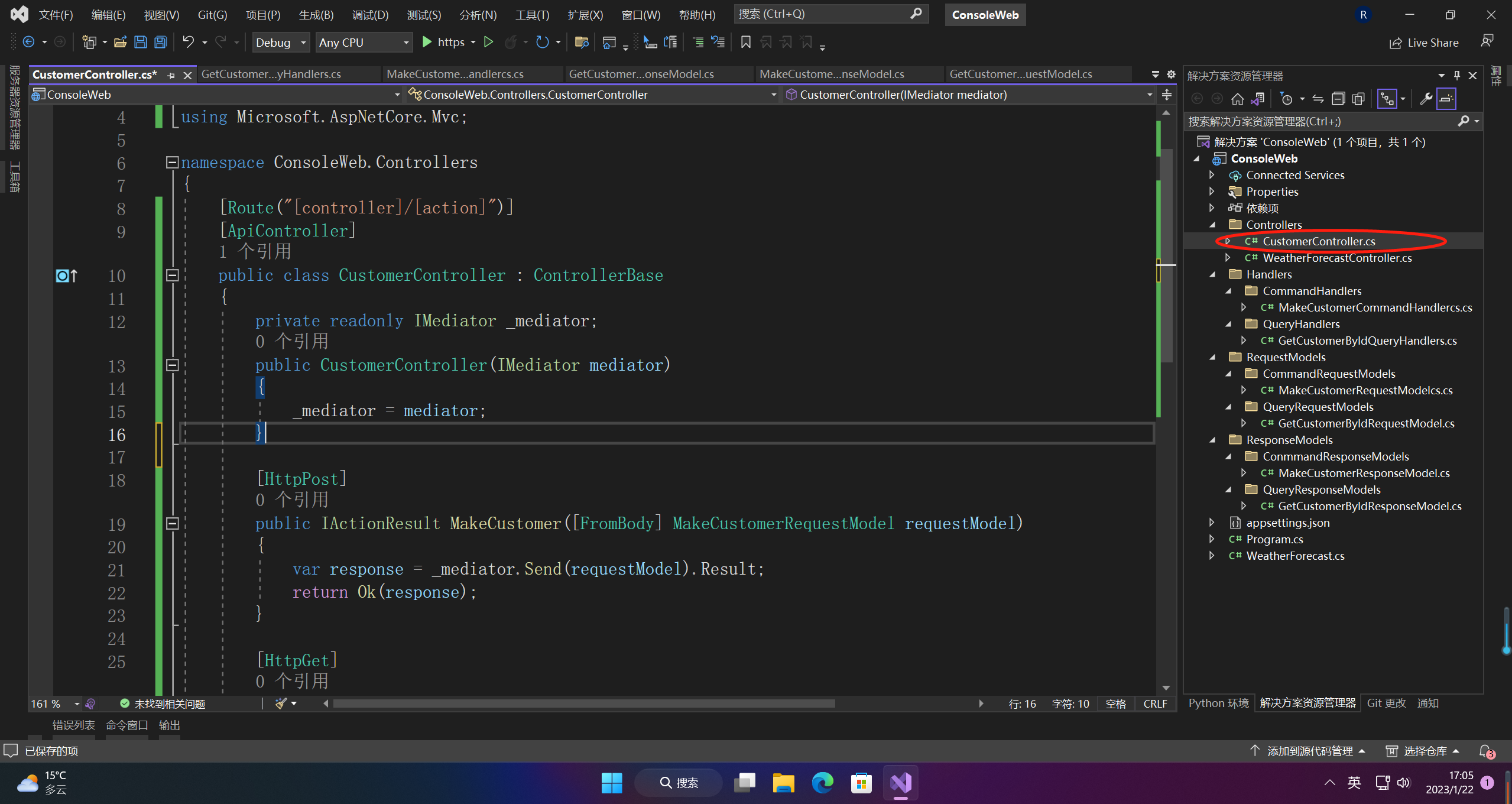Open Properties wrench icon in Solution Explorer
The height and width of the screenshot is (804, 1512).
click(x=1426, y=99)
